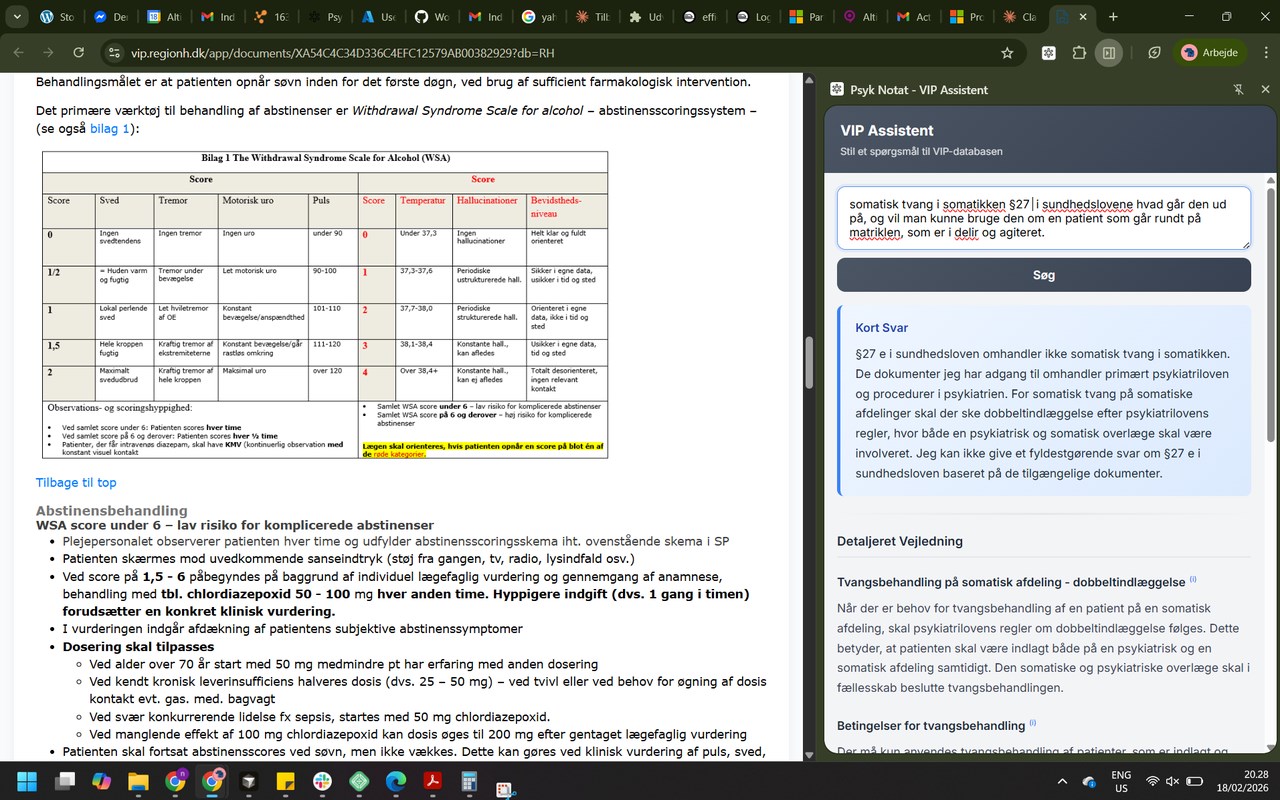Screen dimensions: 1280x800
Task: Switch to the Messenger 'De' tab
Action: (110, 17)
